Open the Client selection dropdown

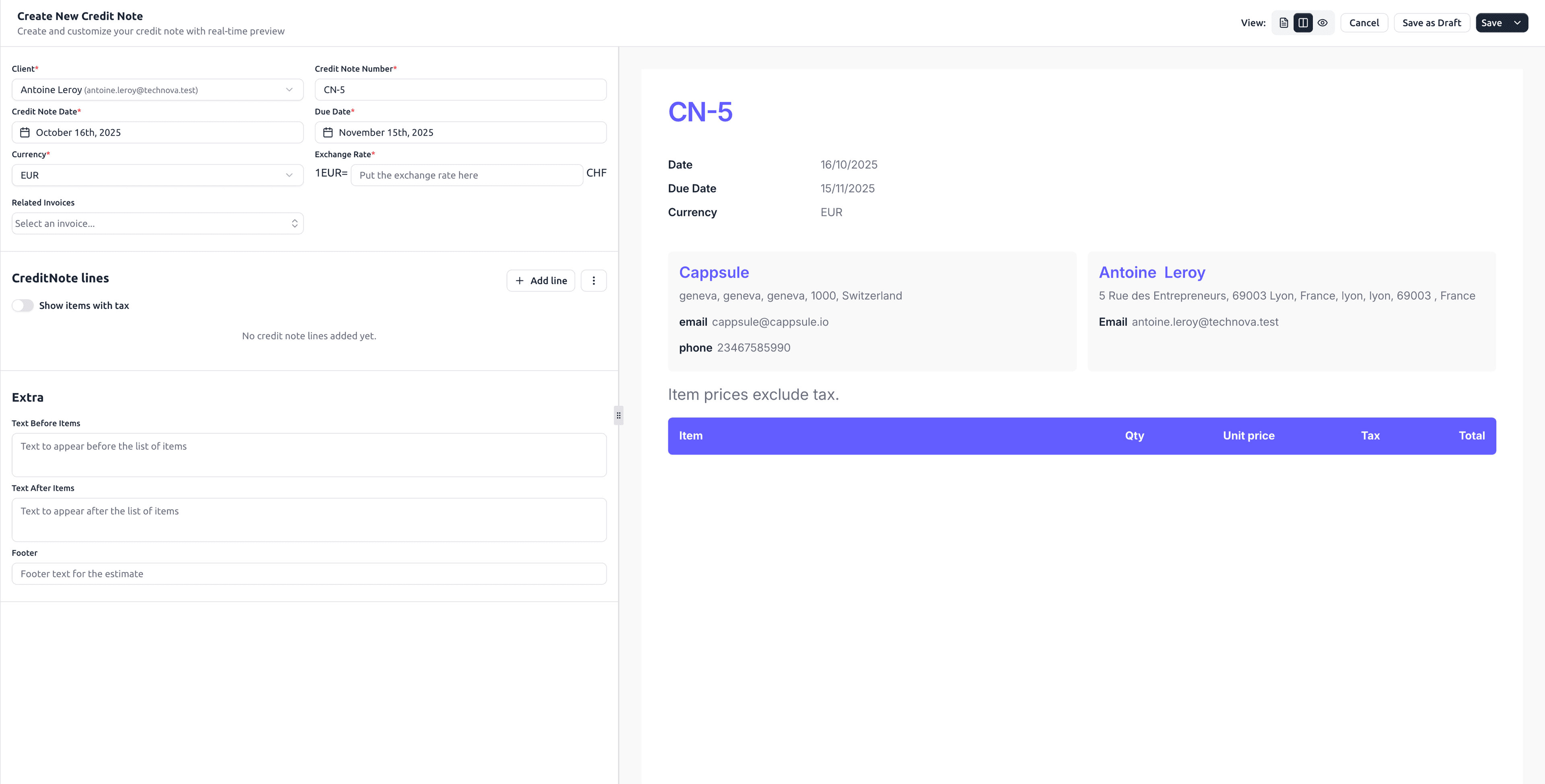(157, 89)
